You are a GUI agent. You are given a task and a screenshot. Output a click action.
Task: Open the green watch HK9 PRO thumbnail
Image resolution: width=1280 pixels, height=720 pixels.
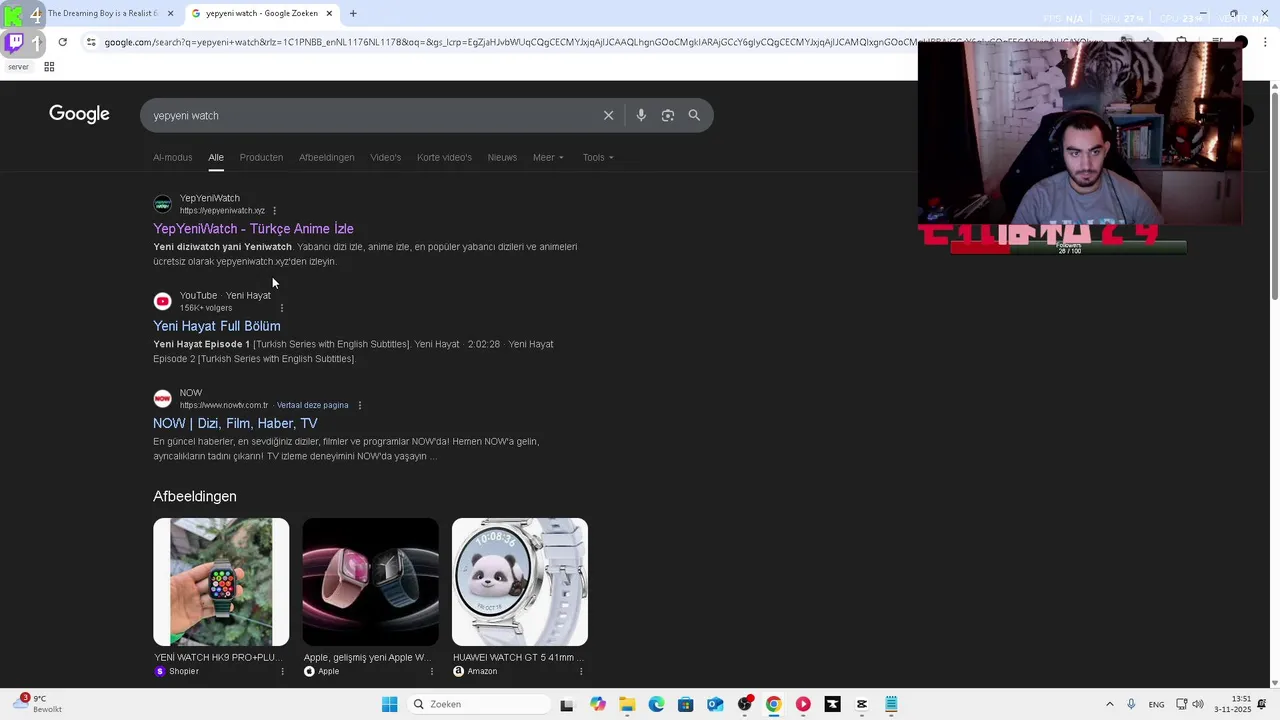point(221,582)
